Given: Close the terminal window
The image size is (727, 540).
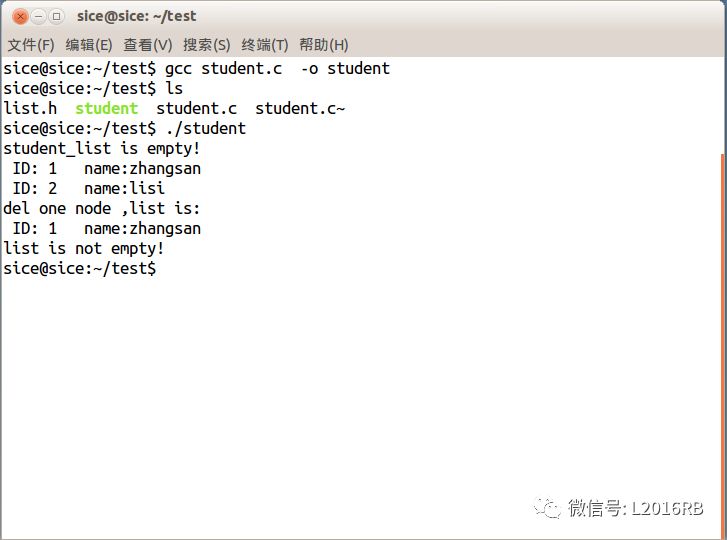Looking at the screenshot, I should coord(19,16).
